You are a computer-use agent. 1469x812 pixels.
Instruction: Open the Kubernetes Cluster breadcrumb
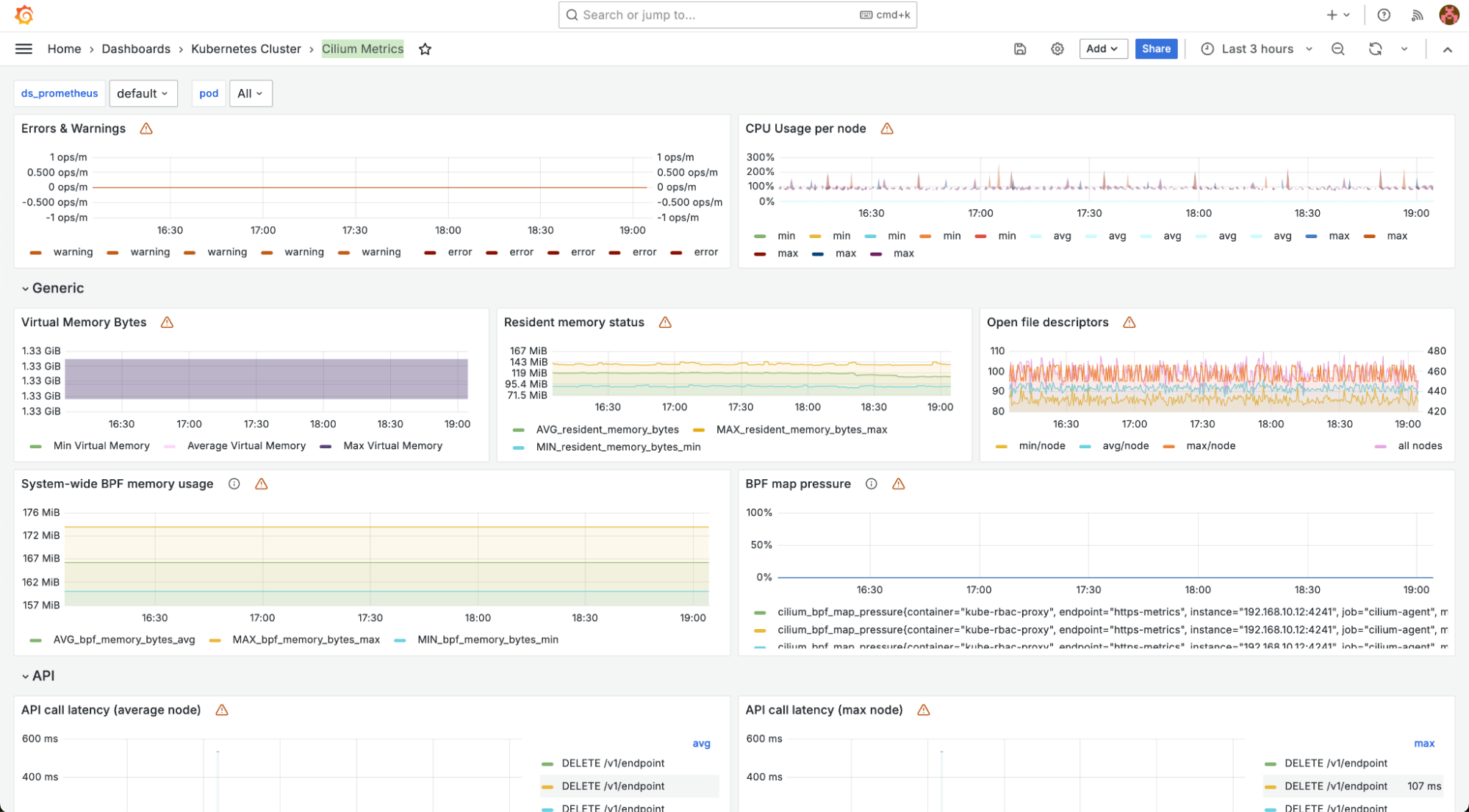coord(245,49)
